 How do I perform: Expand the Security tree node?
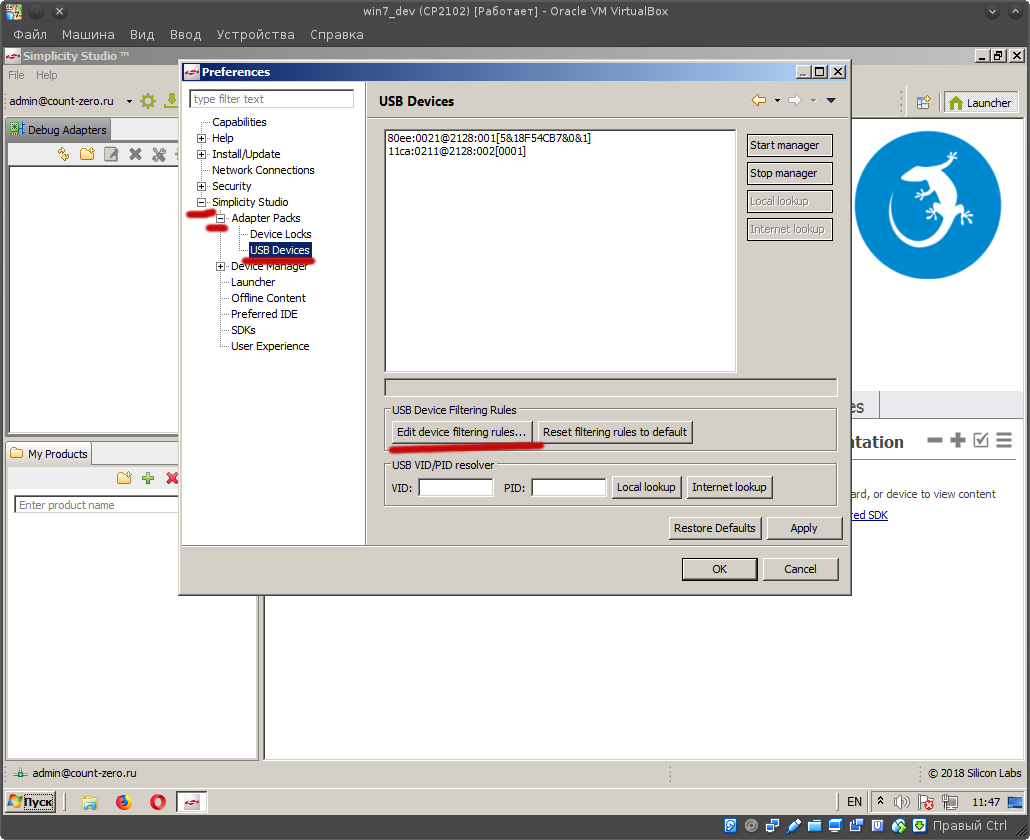[x=202, y=187]
